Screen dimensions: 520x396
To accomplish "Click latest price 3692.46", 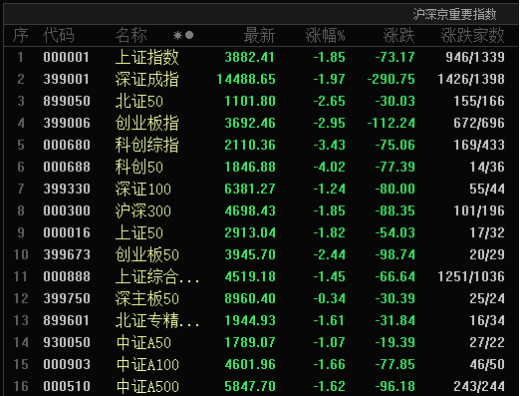I will (x=250, y=123).
